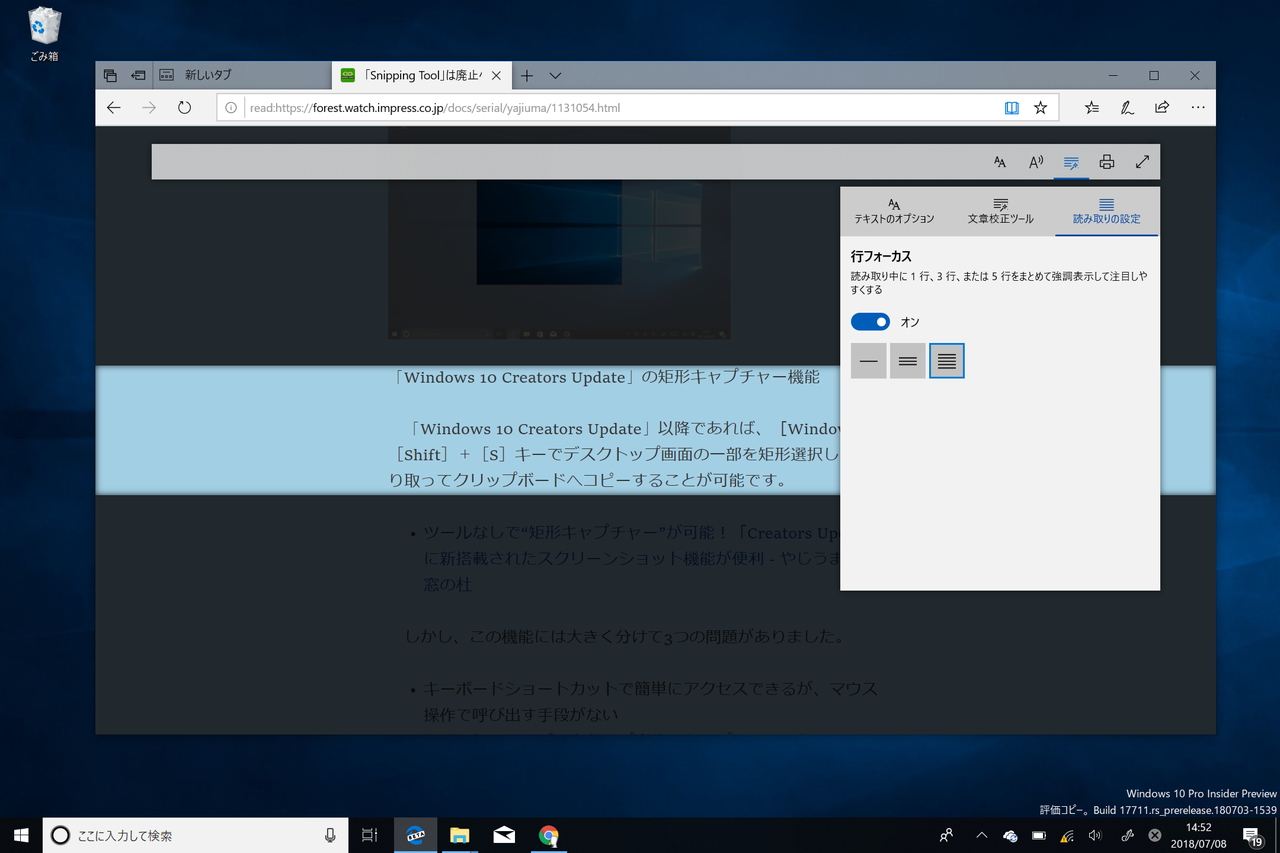Start Read aloud for the article
The image size is (1280, 853).
(x=1035, y=161)
